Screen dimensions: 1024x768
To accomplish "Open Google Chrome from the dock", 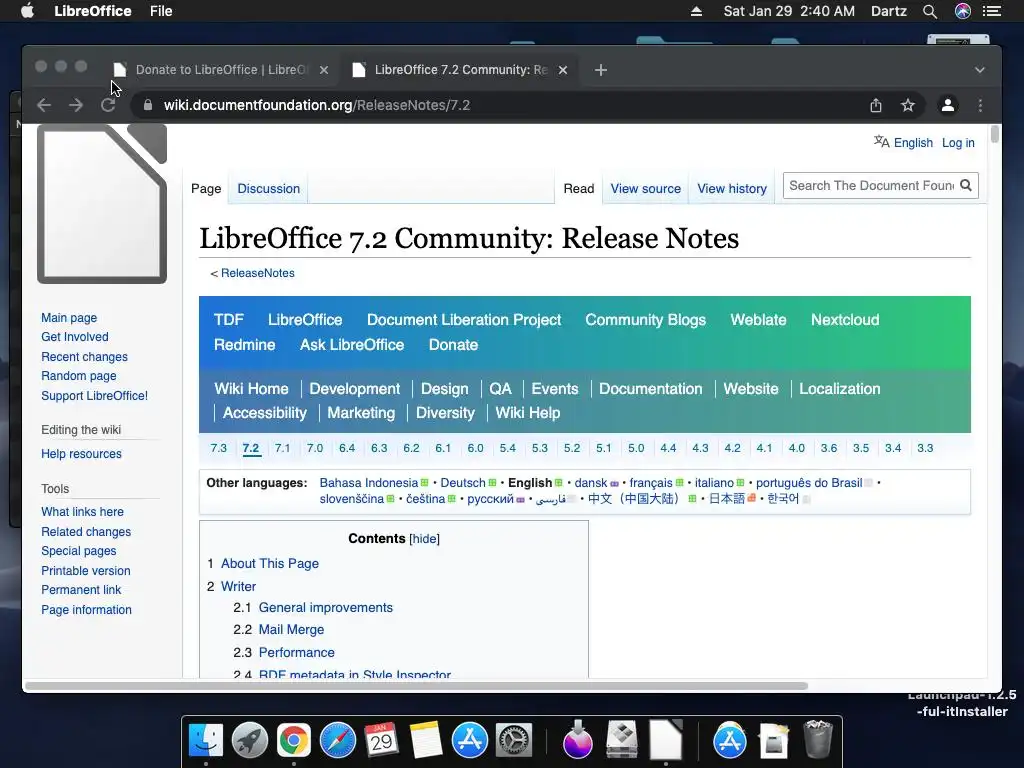I will point(294,740).
